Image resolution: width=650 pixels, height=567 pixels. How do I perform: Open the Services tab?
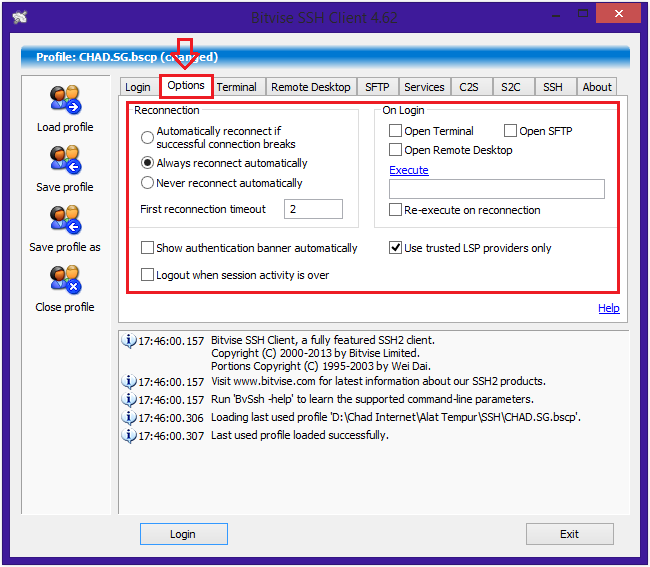click(x=424, y=87)
